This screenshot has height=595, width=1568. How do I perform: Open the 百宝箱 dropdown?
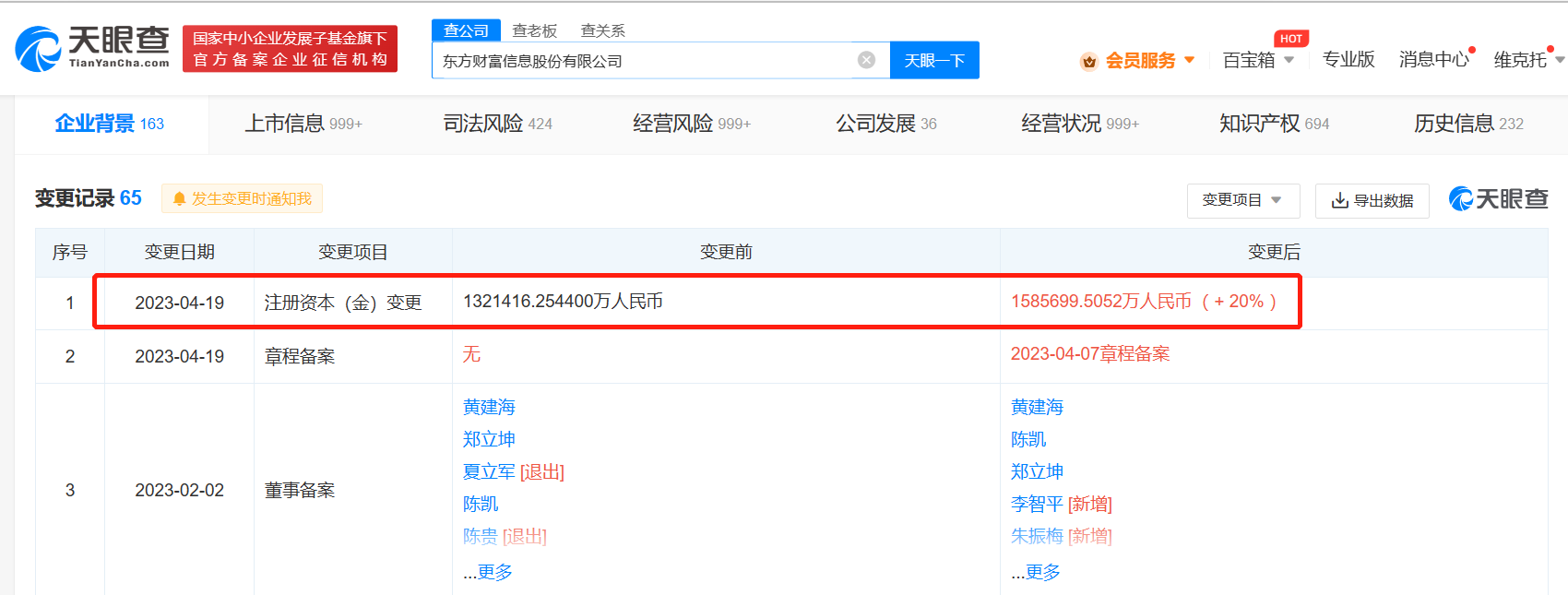click(1258, 60)
